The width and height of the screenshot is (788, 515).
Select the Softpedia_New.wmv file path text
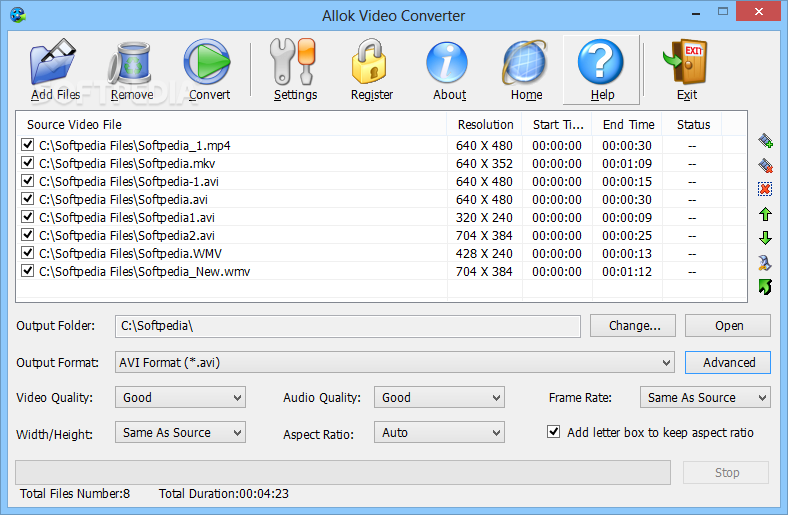pyautogui.click(x=144, y=271)
